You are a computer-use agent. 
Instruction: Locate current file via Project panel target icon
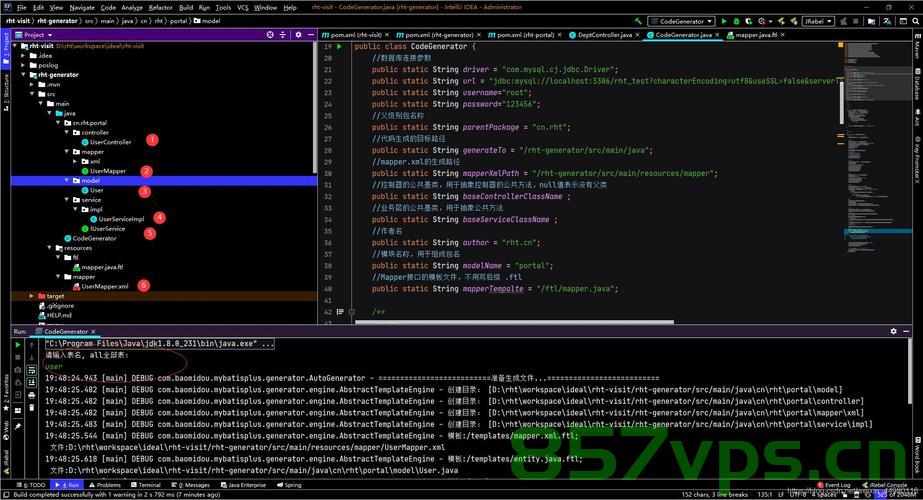[270, 35]
